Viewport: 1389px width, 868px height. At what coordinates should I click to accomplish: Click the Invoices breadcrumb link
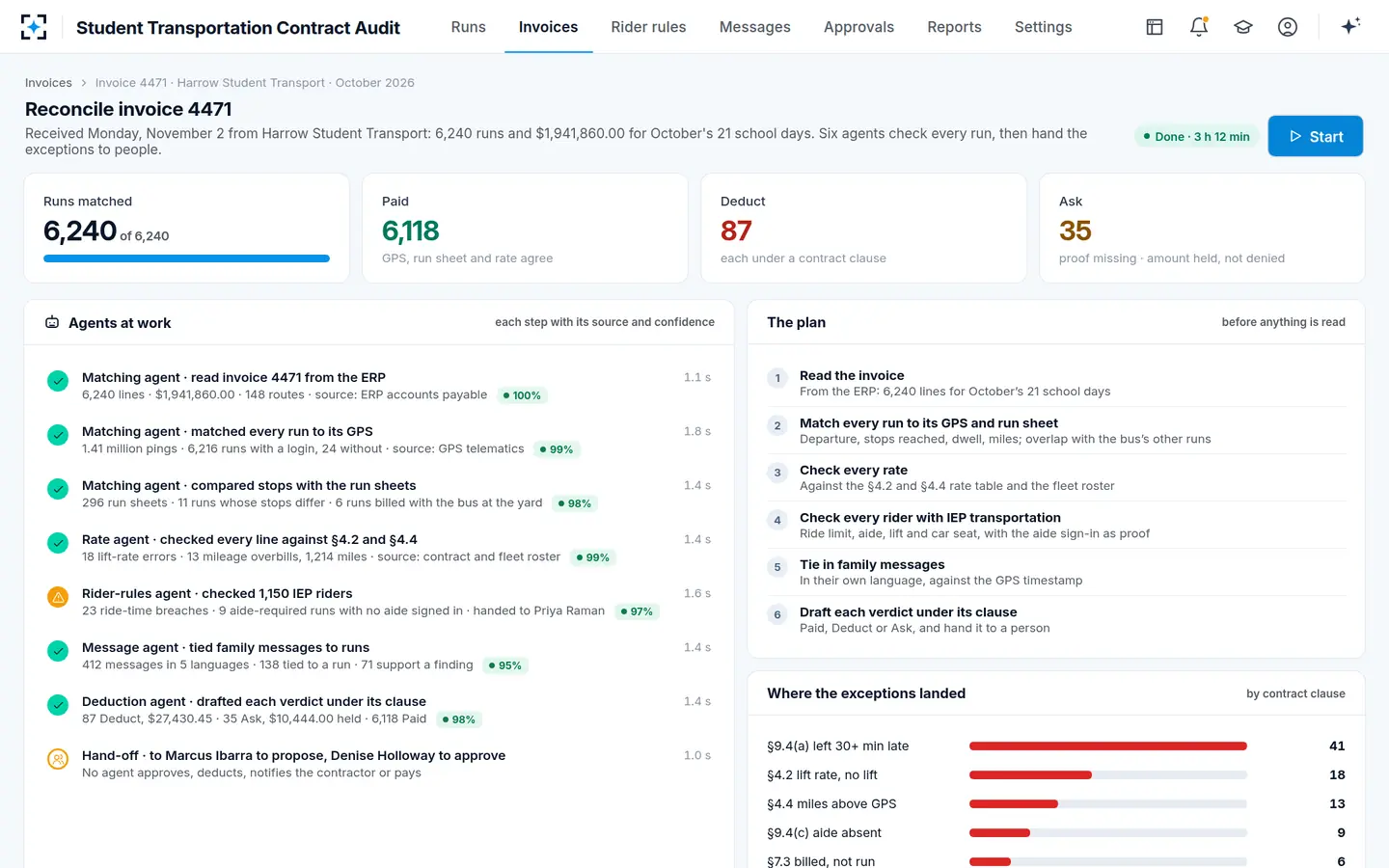tap(48, 83)
